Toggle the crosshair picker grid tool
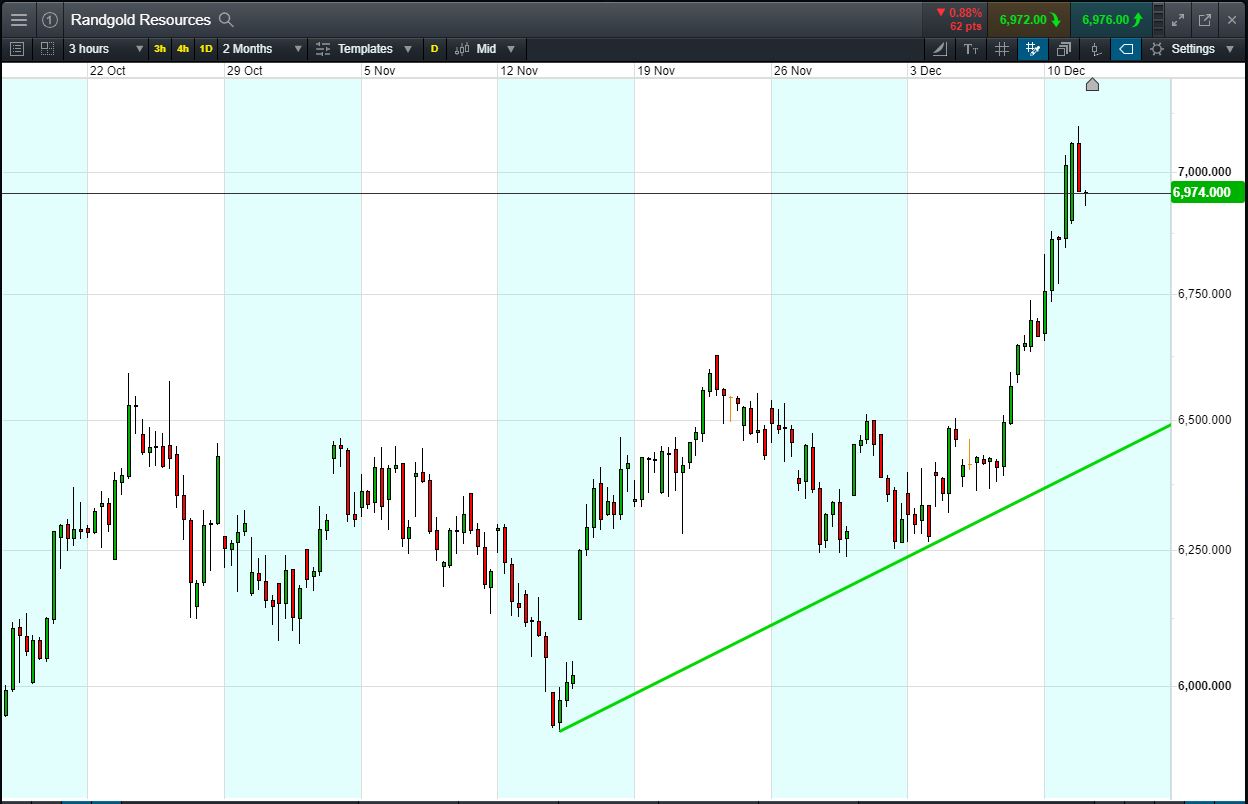Image resolution: width=1248 pixels, height=804 pixels. 1033,48
